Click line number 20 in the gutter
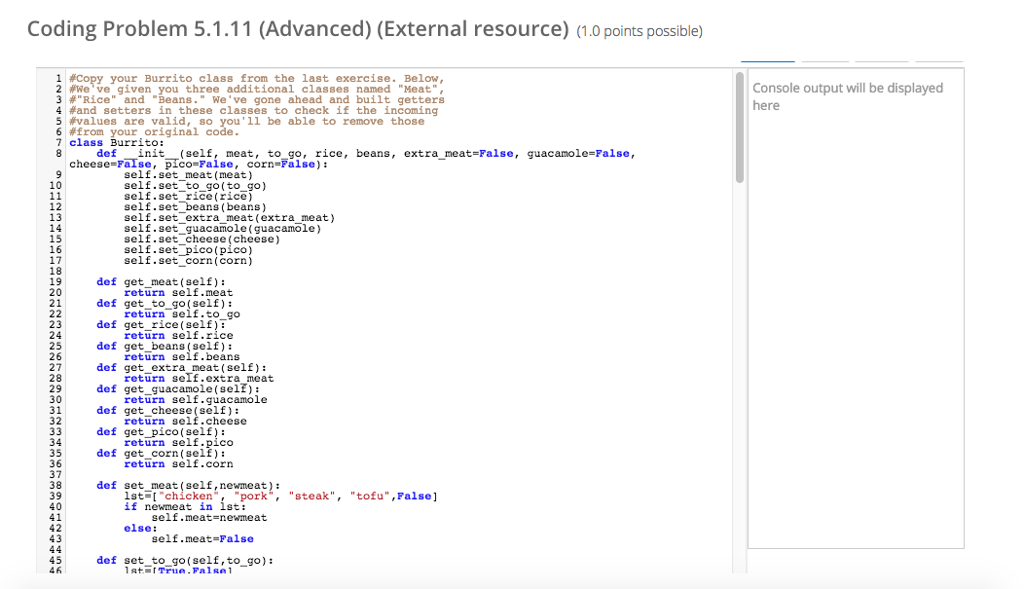This screenshot has height=589, width=1024. tap(55, 292)
